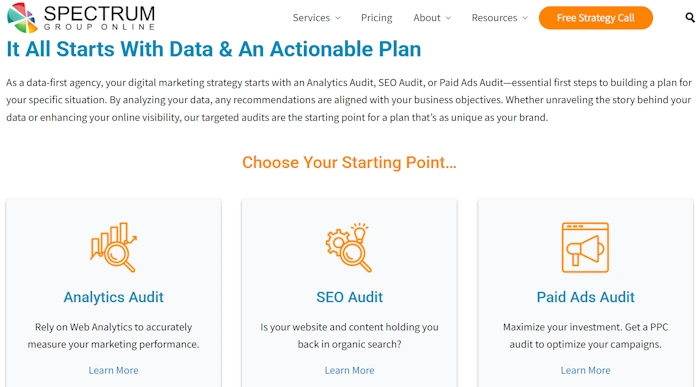Follow Learn More under Paid Ads Audit
The image size is (700, 387).
(x=585, y=370)
